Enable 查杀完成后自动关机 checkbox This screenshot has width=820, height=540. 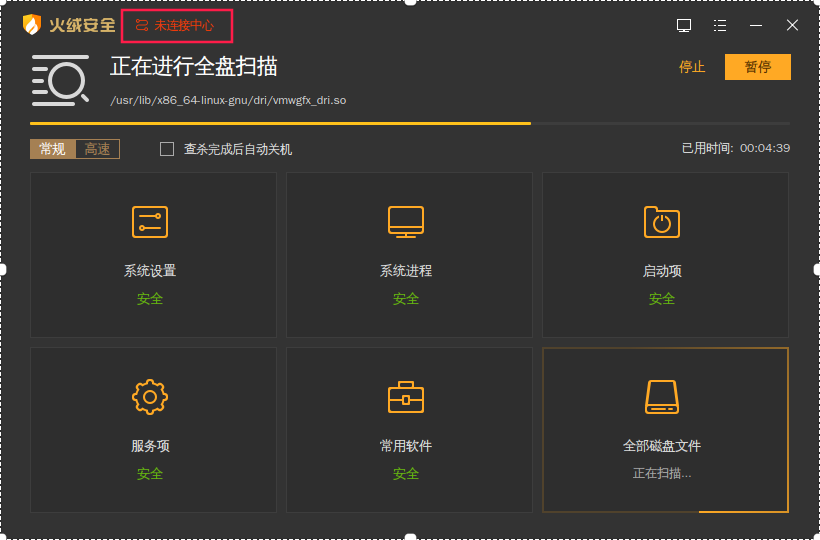167,149
